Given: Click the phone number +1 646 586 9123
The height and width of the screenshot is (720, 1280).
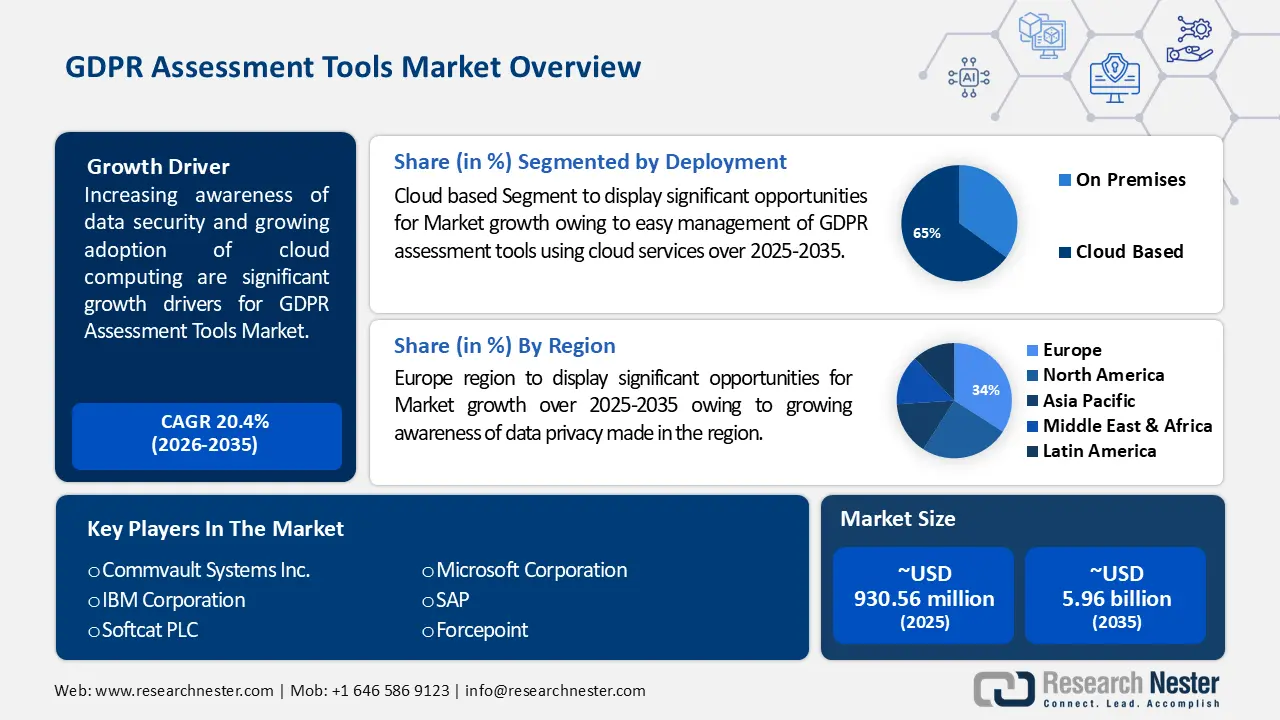Looking at the screenshot, I should point(390,691).
